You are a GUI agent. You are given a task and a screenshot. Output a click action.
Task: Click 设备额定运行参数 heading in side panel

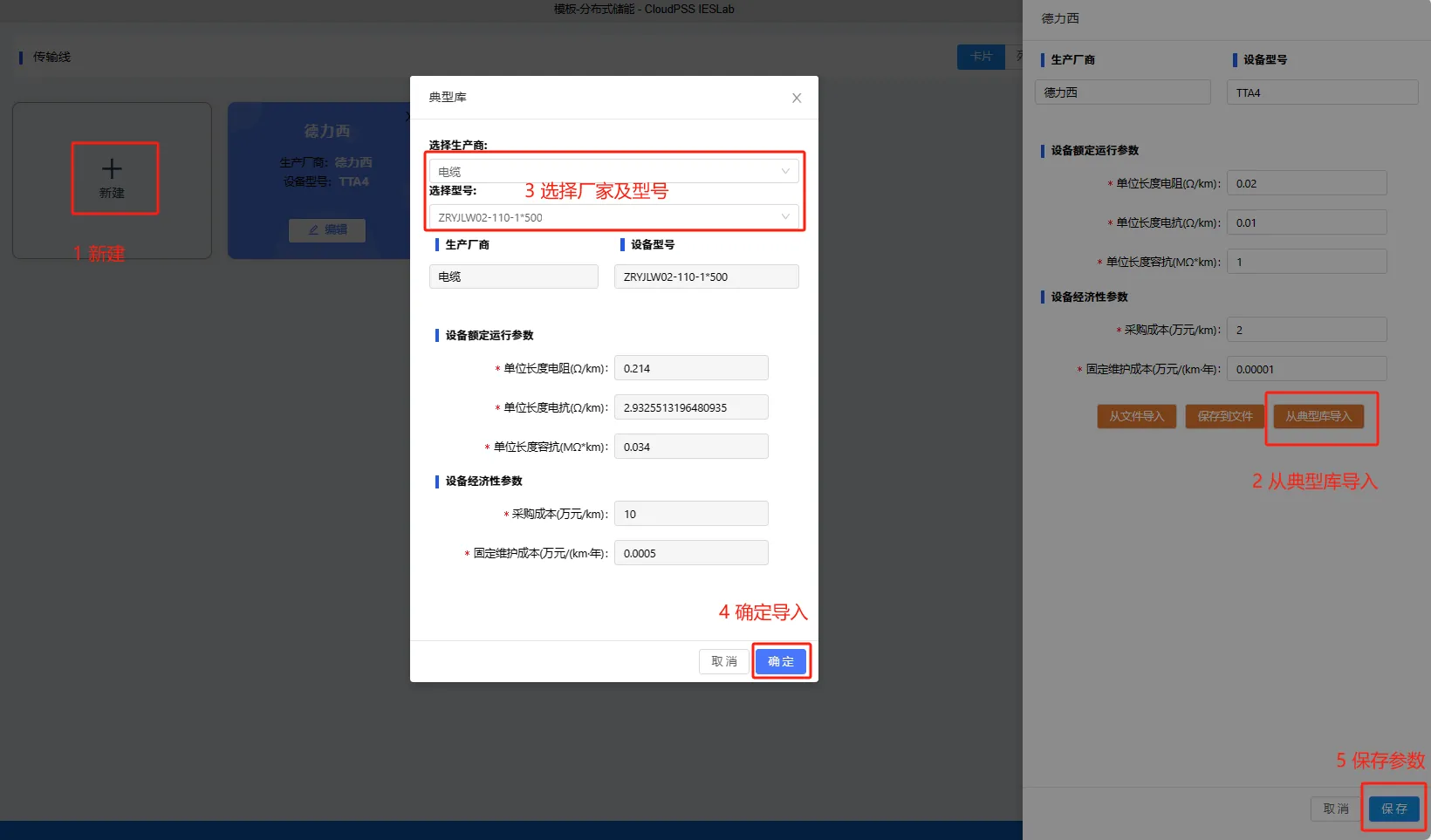pos(1095,150)
